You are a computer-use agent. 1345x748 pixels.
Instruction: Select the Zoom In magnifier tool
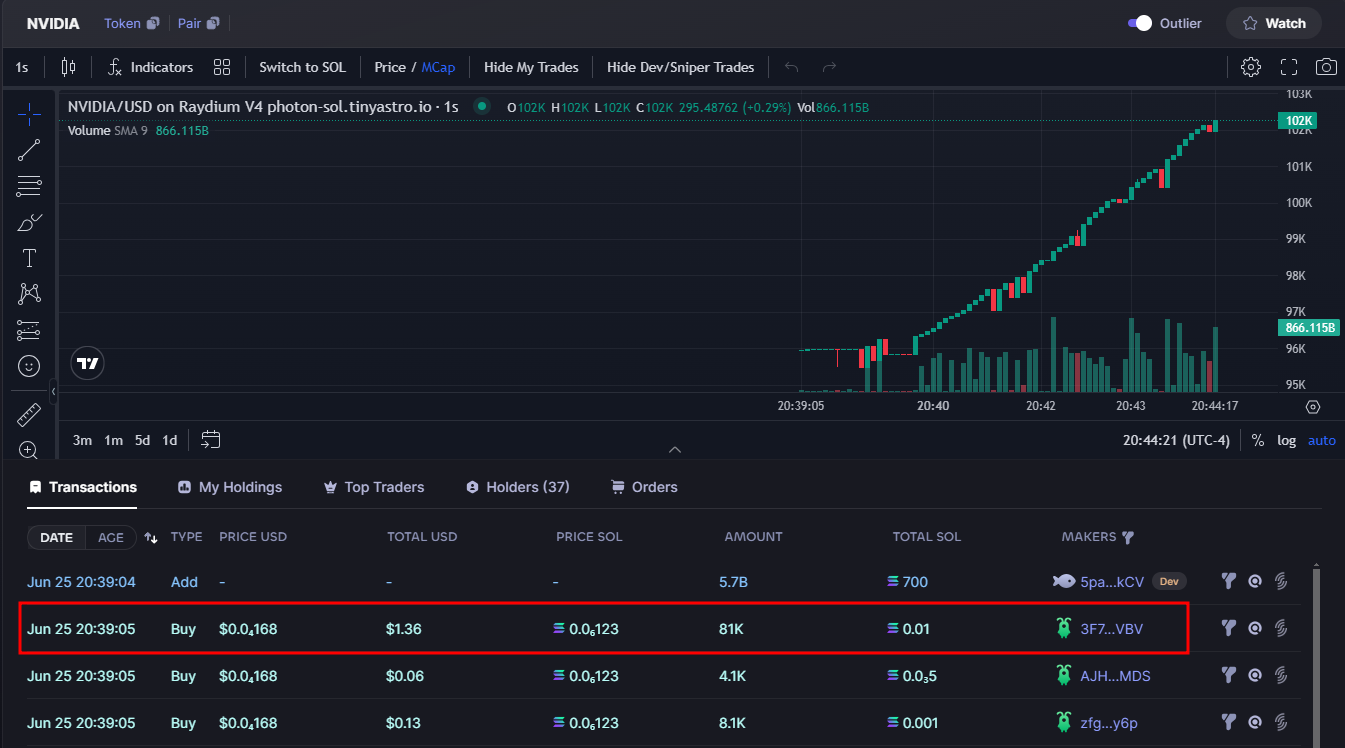point(29,450)
